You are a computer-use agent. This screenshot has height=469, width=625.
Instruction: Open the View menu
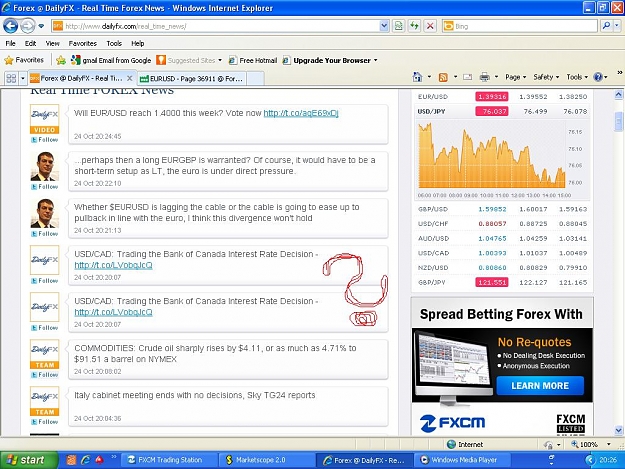[x=52, y=43]
